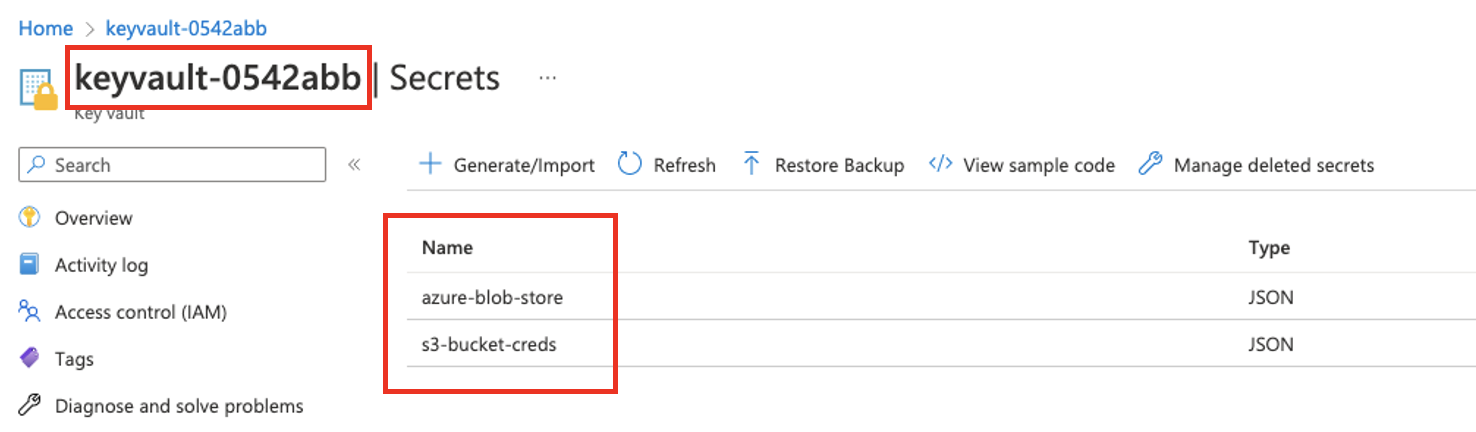Click the circular Refresh icon
Viewport: 1476px width, 432px height.
(x=629, y=165)
